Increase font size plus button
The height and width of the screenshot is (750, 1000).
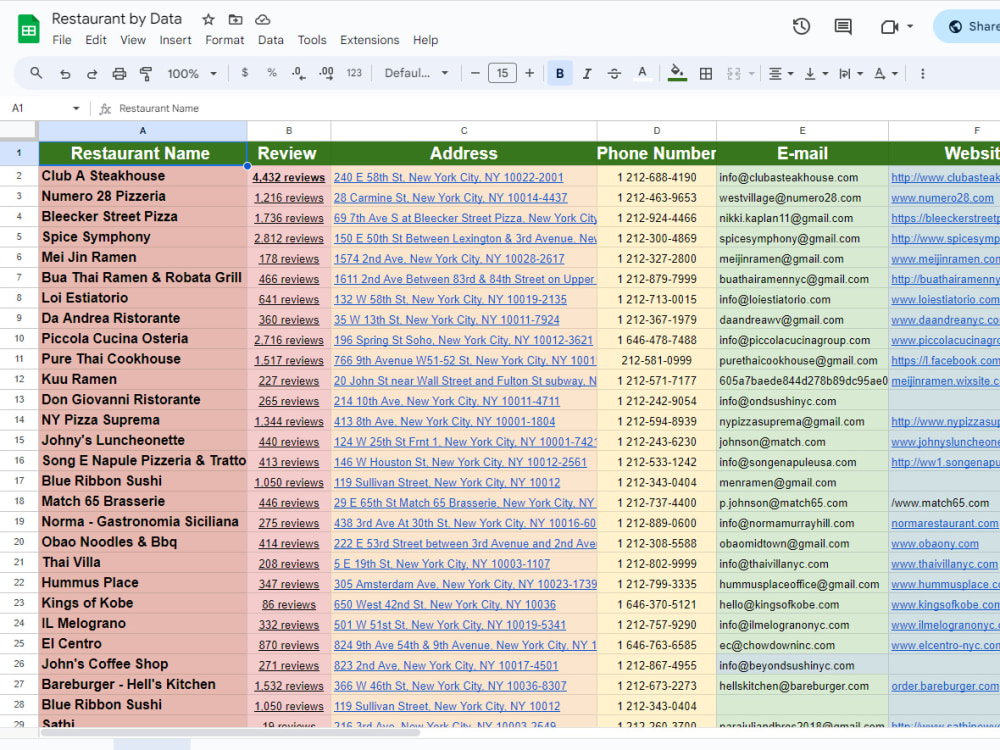pyautogui.click(x=529, y=73)
